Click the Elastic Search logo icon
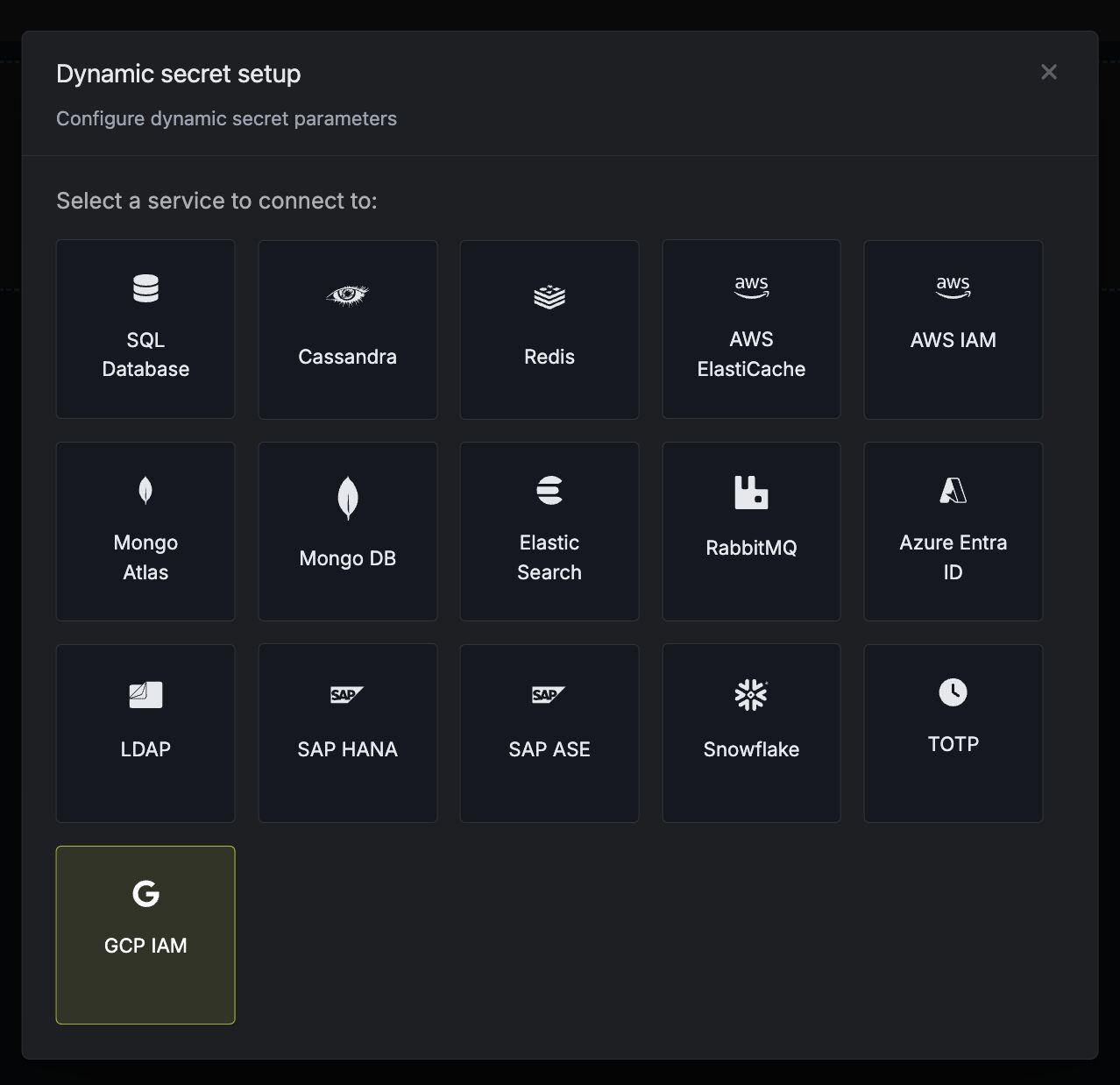The image size is (1120, 1085). (549, 491)
